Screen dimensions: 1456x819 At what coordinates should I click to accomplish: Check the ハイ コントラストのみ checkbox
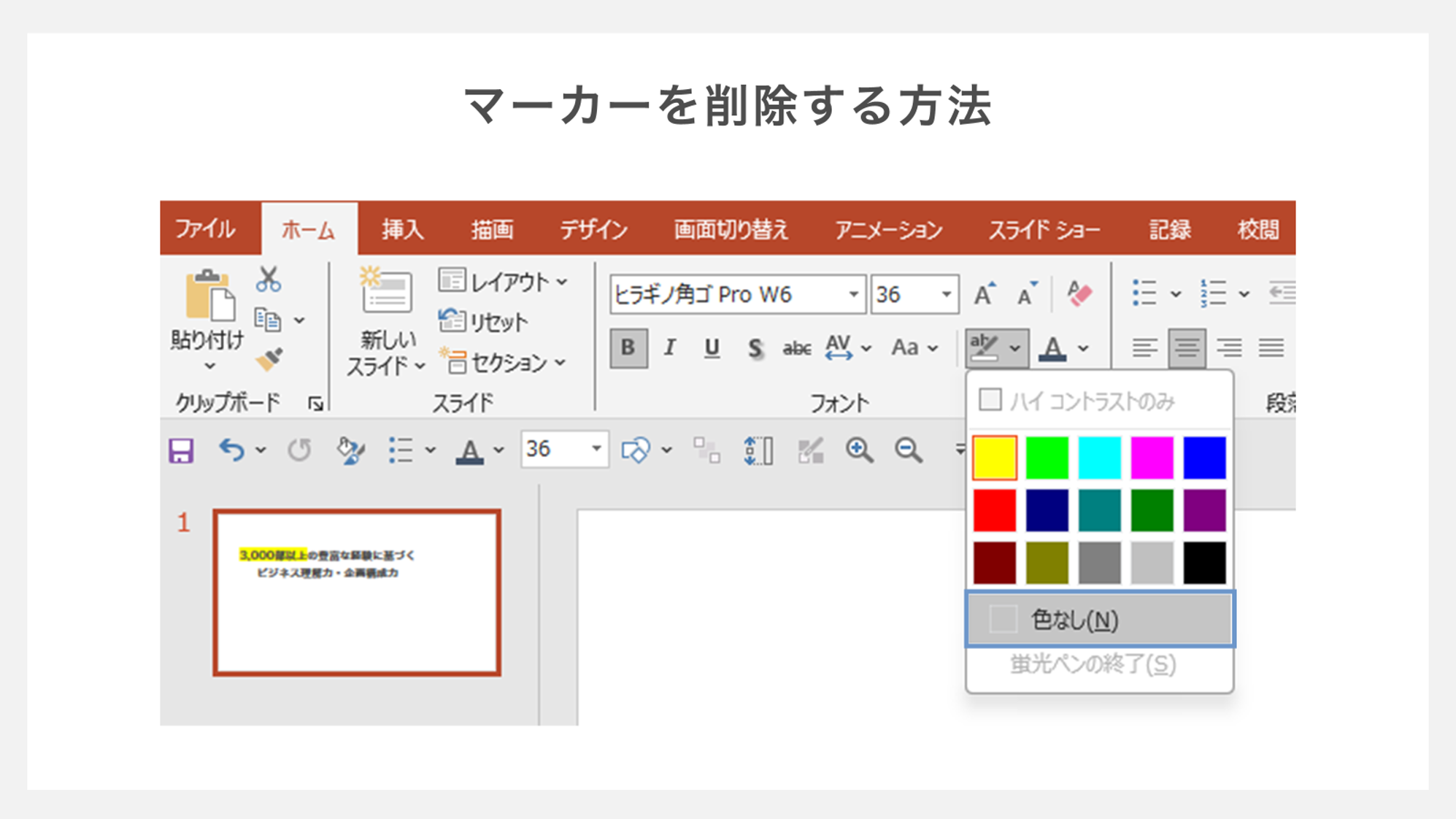[990, 400]
